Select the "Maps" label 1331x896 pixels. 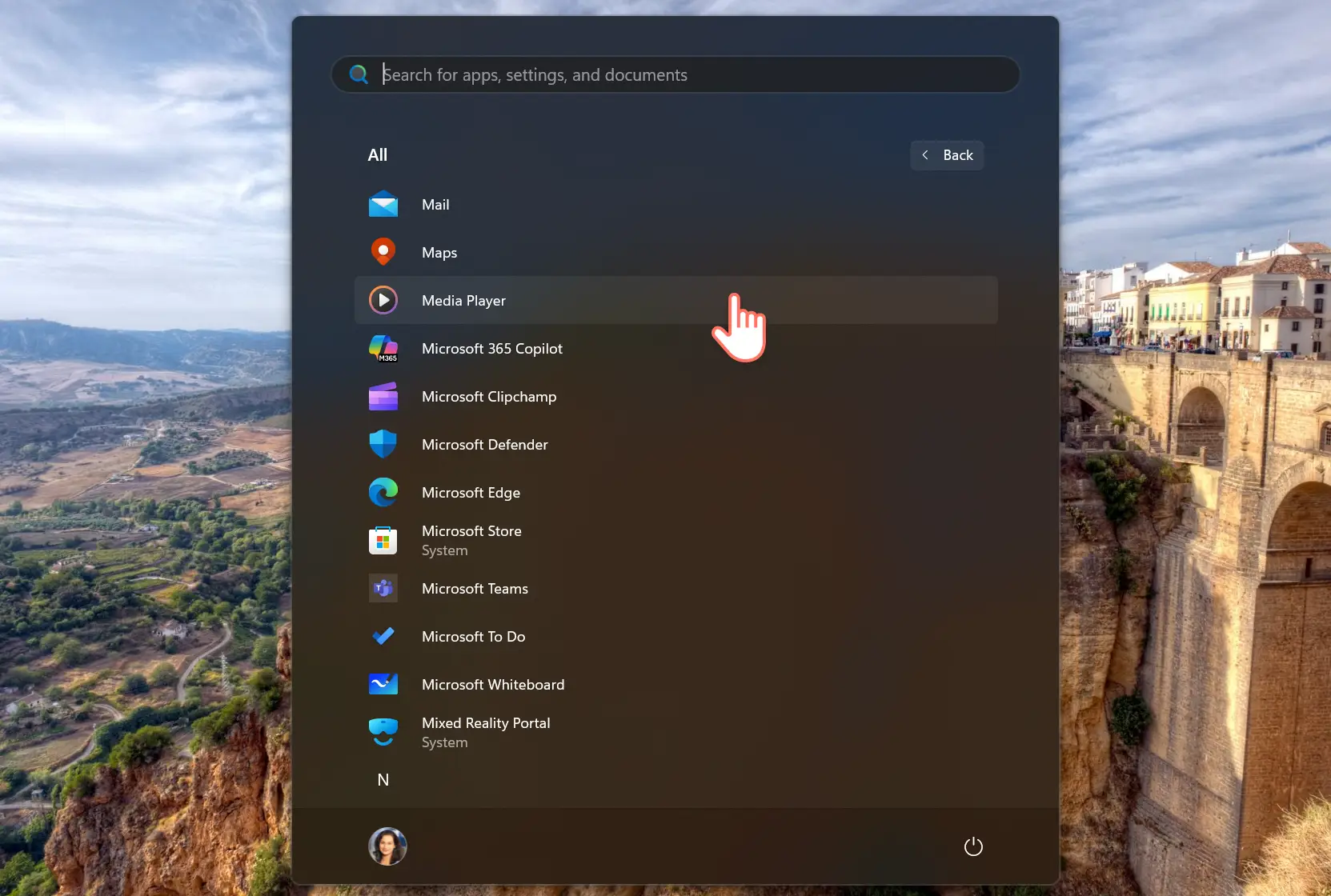[x=439, y=253]
